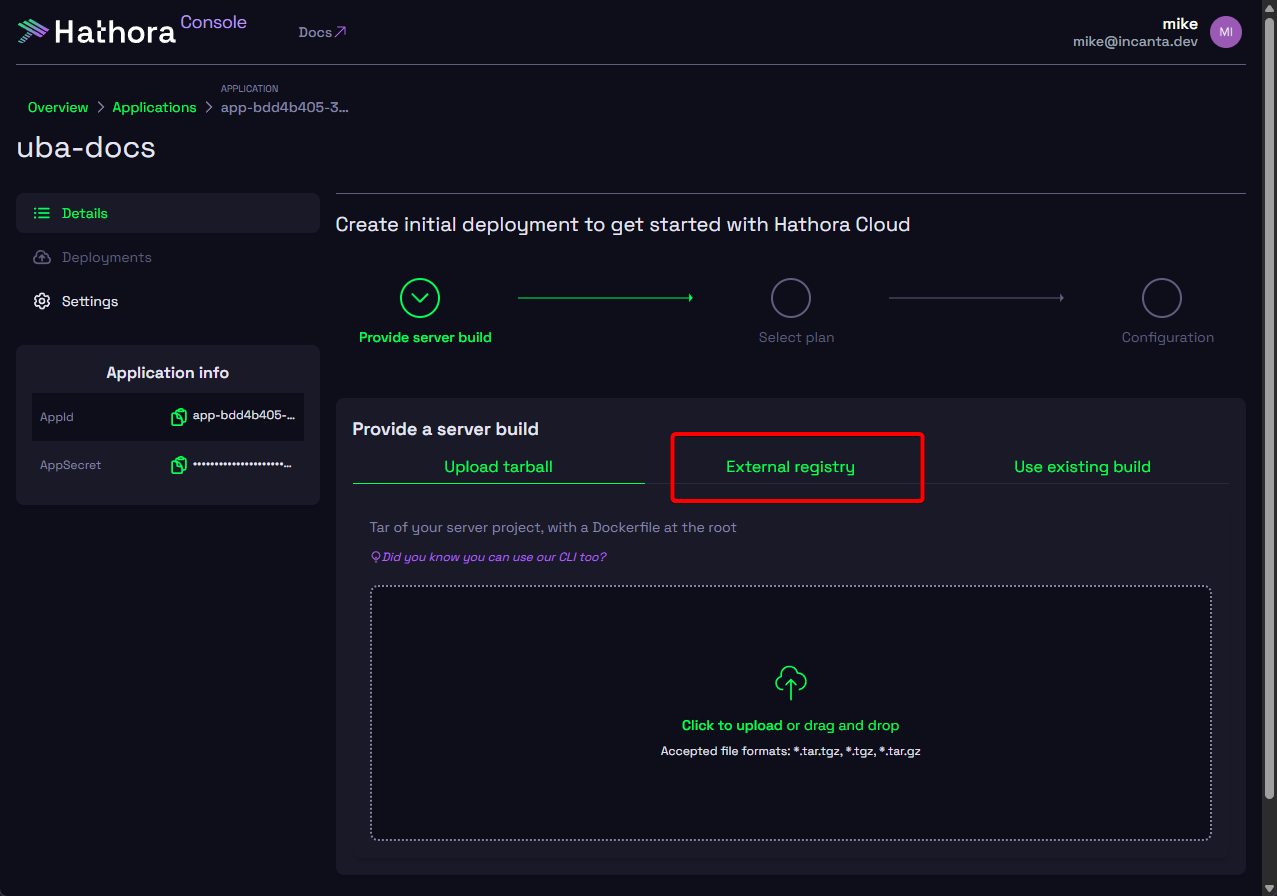Screen dimensions: 1277x896
Task: Click the cloud upload icon in dropzone
Action: (x=791, y=682)
